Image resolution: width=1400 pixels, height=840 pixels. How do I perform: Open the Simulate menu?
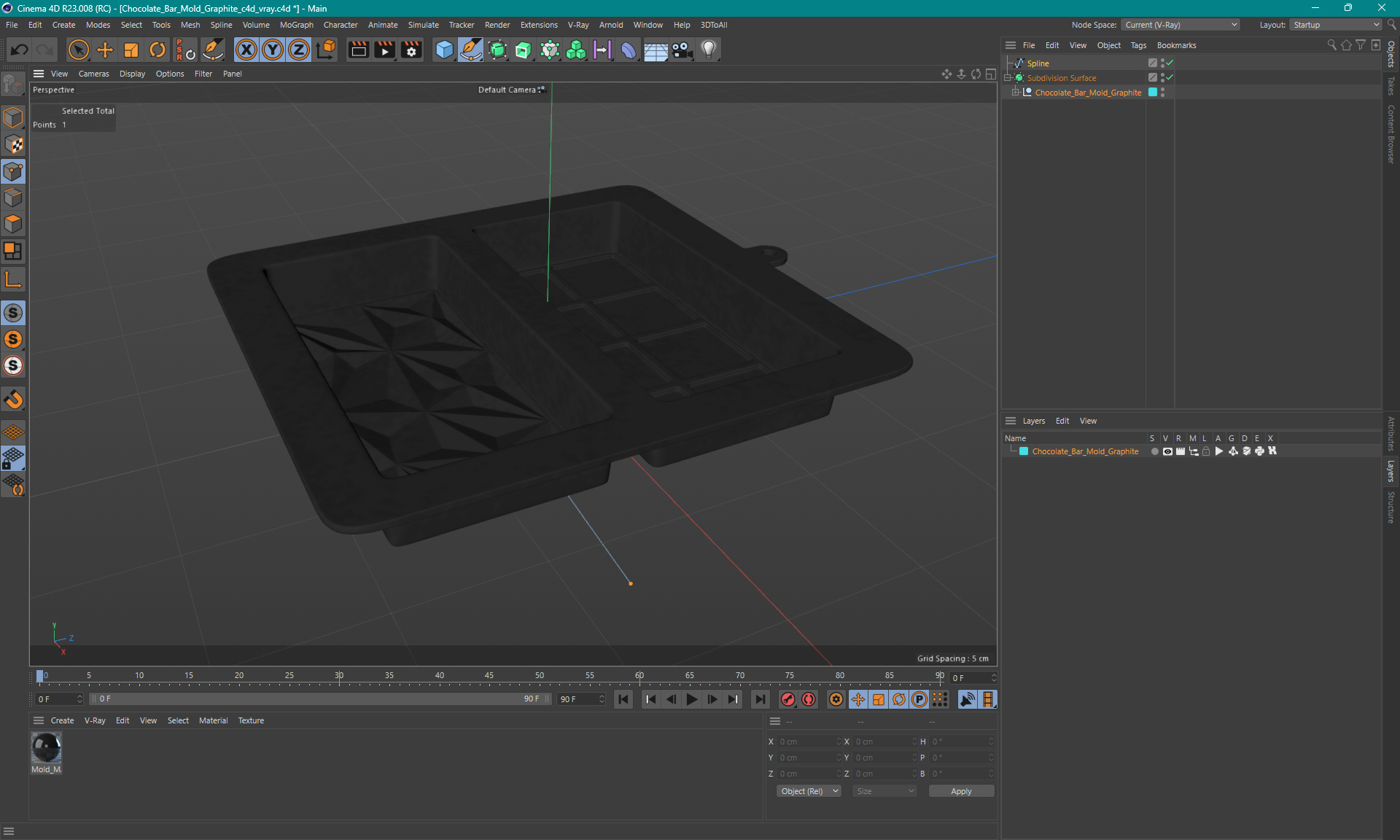click(423, 25)
